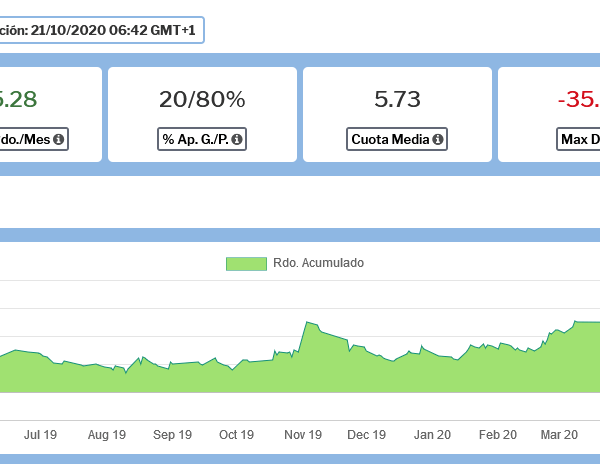This screenshot has height=472, width=600.
Task: Click the Dec 19 axis label
Action: (367, 435)
